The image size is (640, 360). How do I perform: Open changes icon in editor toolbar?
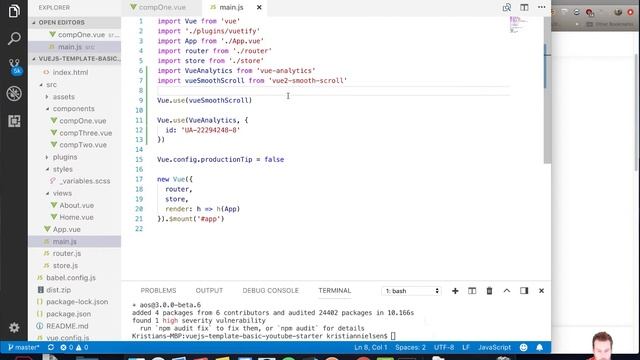click(x=507, y=7)
